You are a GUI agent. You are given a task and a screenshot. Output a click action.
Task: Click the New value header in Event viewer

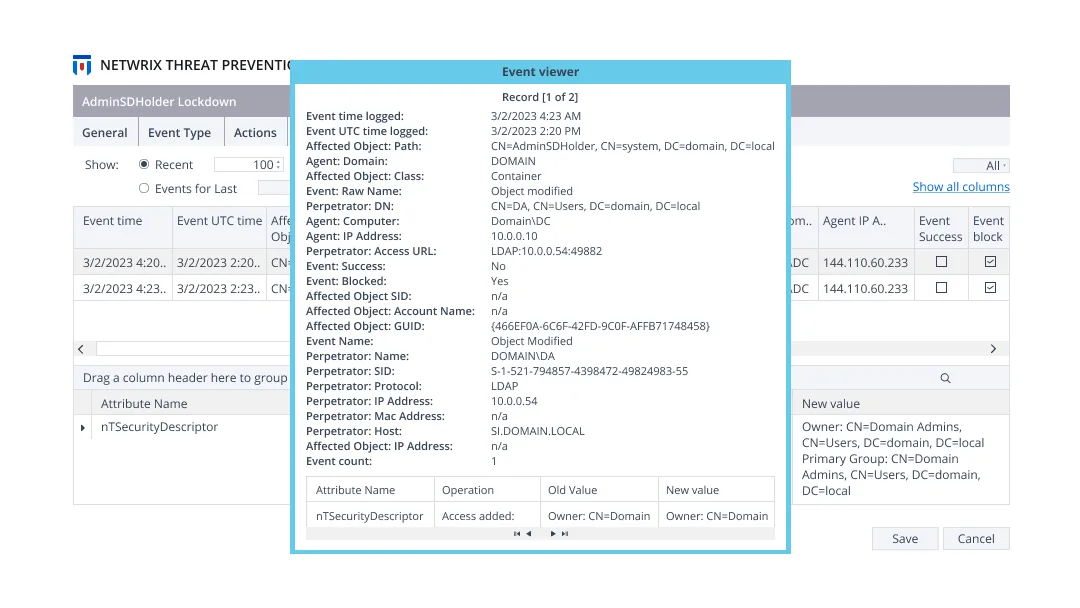click(716, 490)
